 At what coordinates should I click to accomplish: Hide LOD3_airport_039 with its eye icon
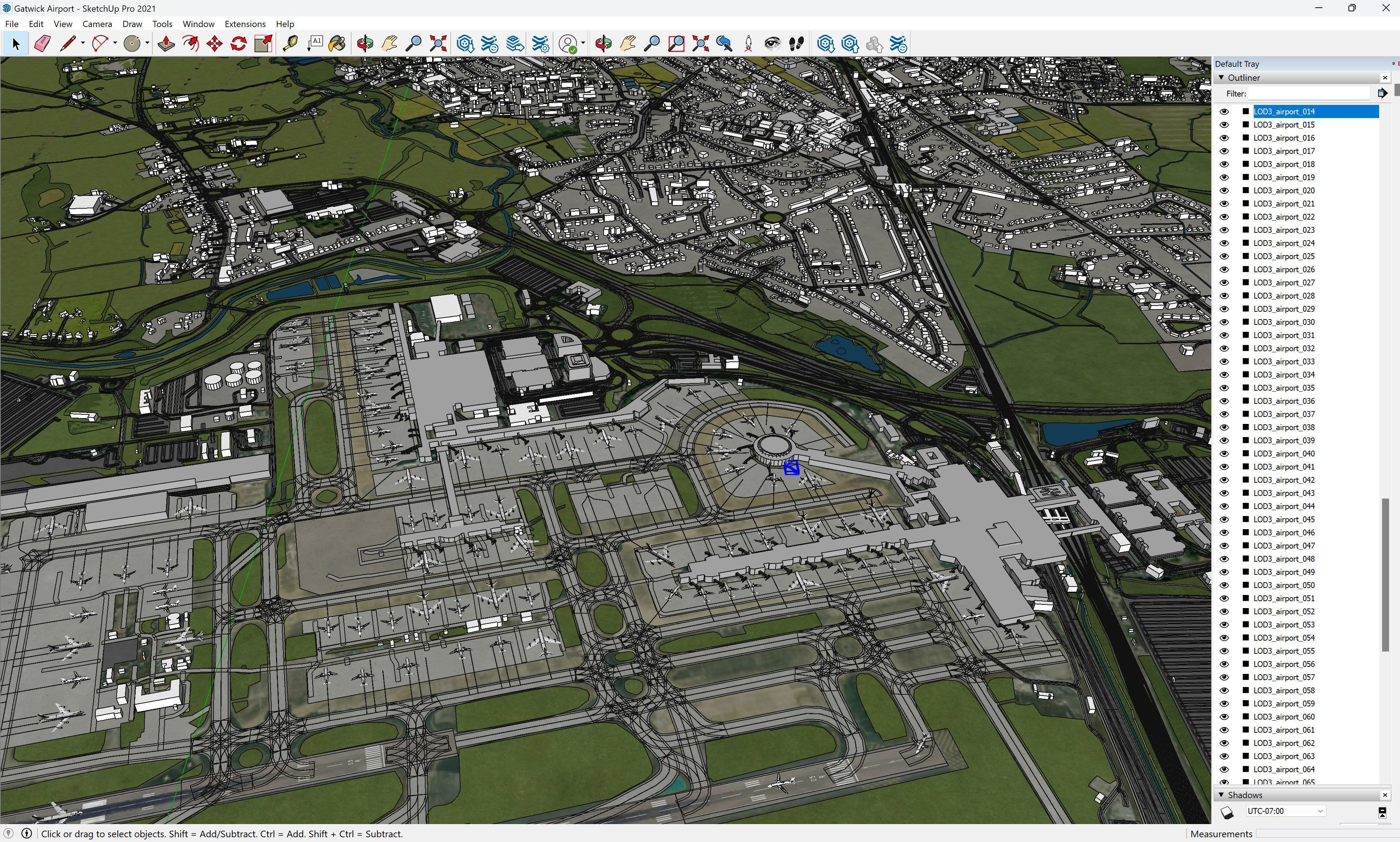[1224, 440]
